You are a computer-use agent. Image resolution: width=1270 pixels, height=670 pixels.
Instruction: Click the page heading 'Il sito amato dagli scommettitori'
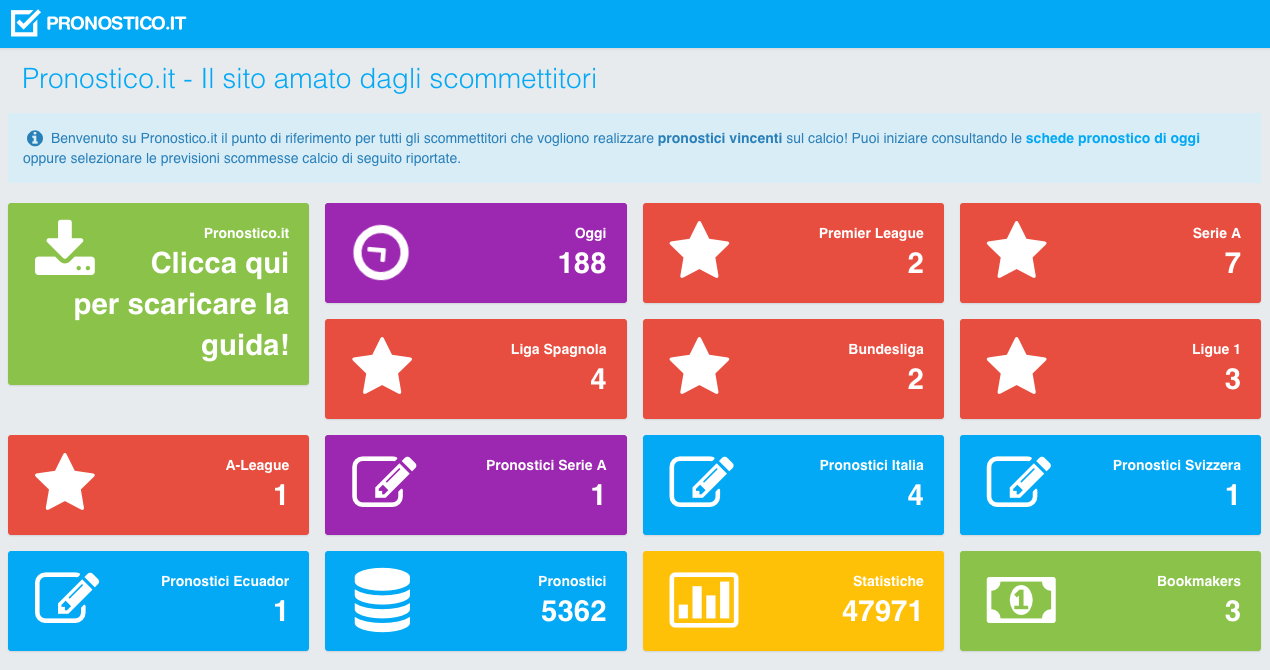(399, 79)
